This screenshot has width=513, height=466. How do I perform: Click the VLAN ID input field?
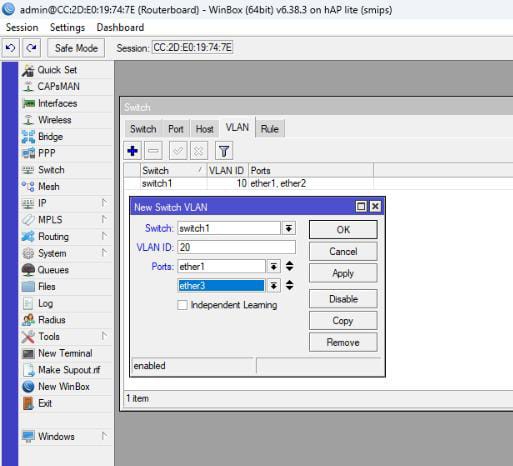236,247
